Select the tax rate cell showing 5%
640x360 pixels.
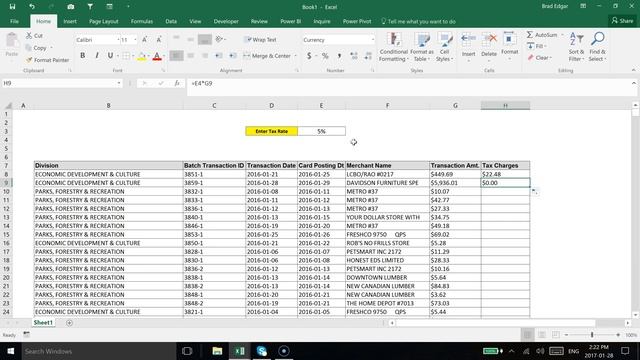pyautogui.click(x=321, y=131)
